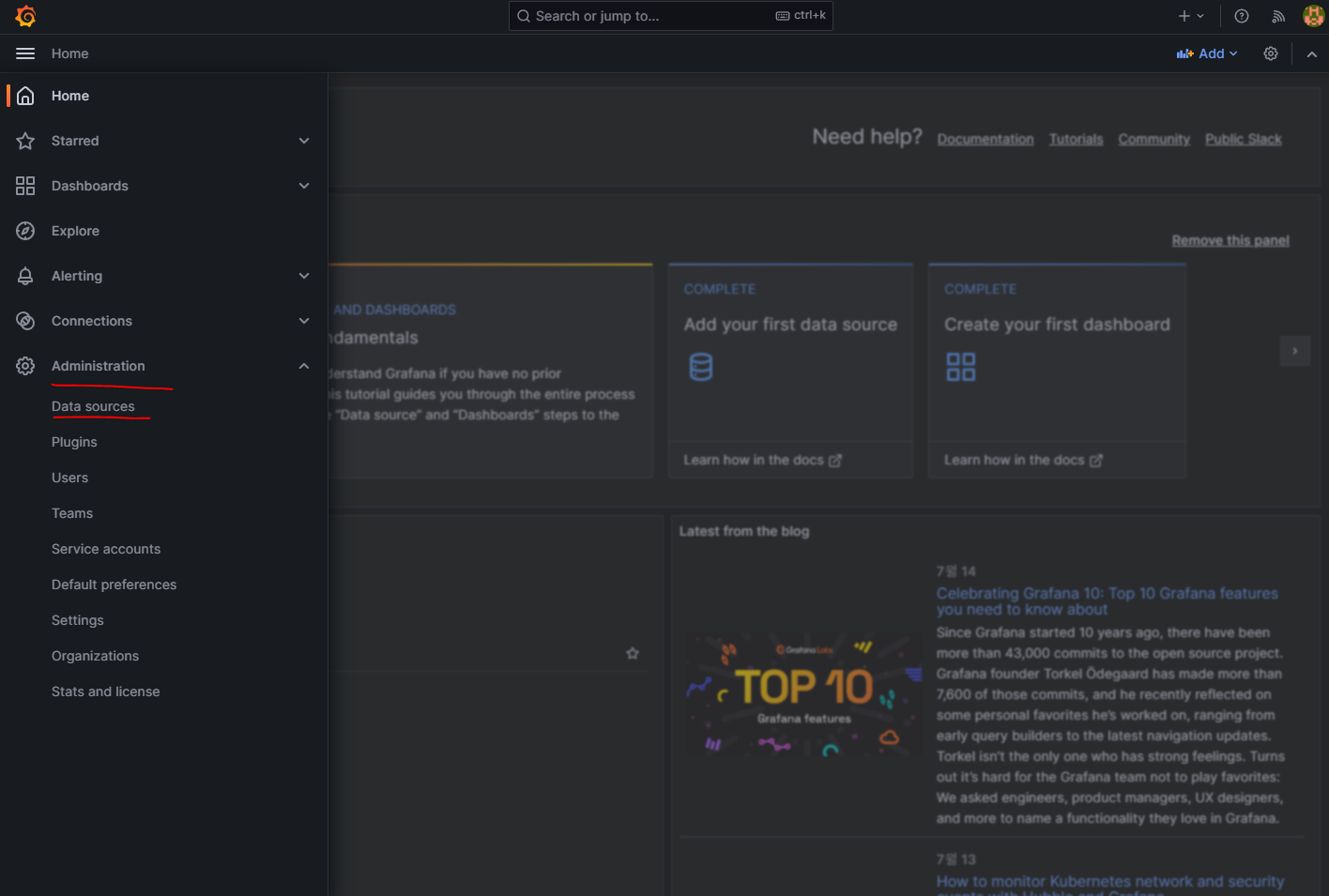Open dashboard settings gear icon
This screenshot has width=1329, height=896.
(x=1271, y=53)
